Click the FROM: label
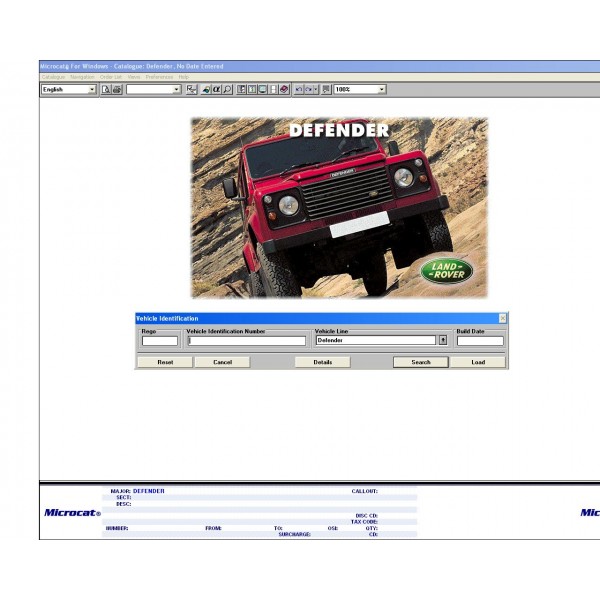The width and height of the screenshot is (600, 600). click(213, 528)
